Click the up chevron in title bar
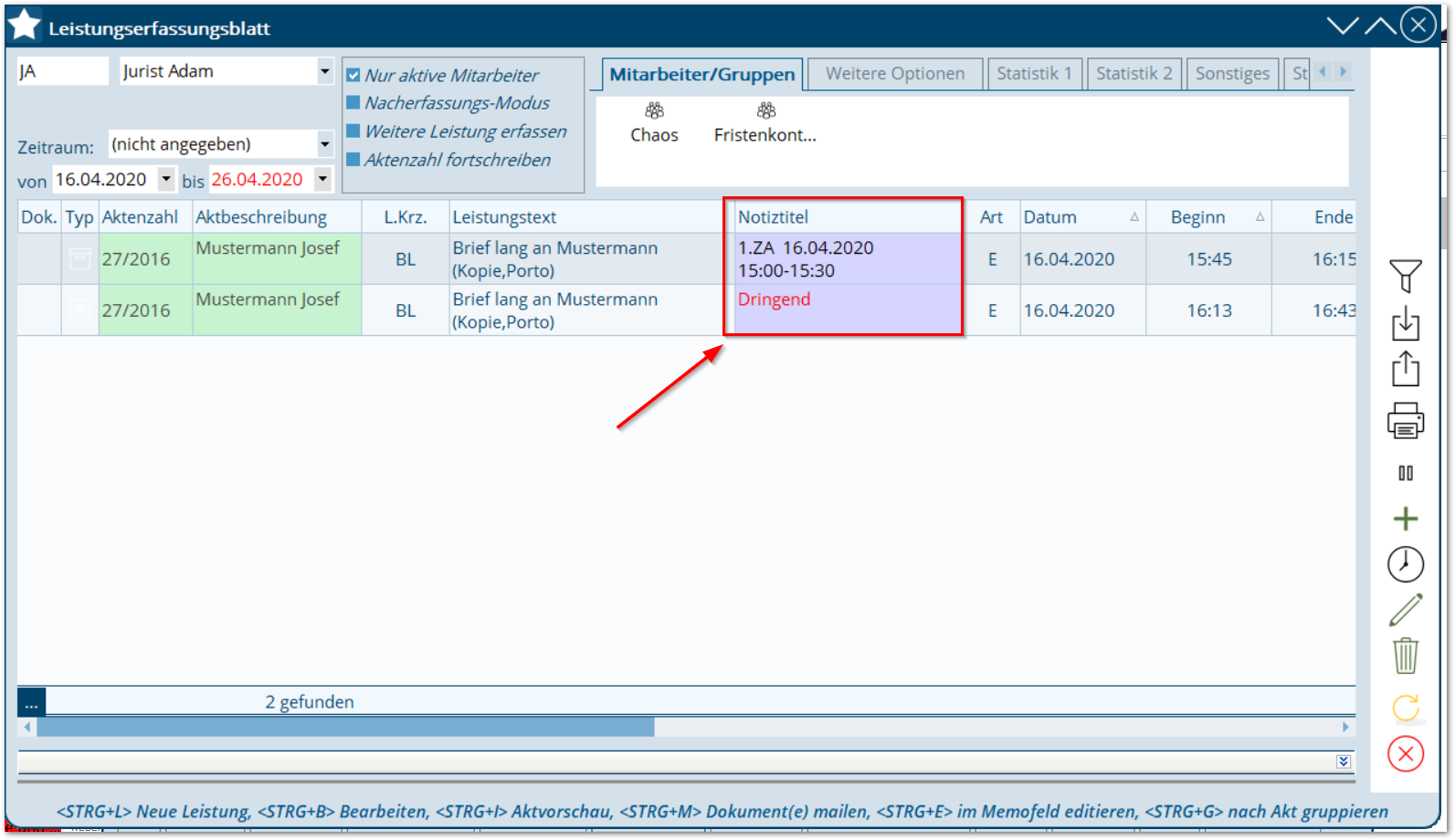The height and width of the screenshot is (840, 1455). (x=1380, y=26)
